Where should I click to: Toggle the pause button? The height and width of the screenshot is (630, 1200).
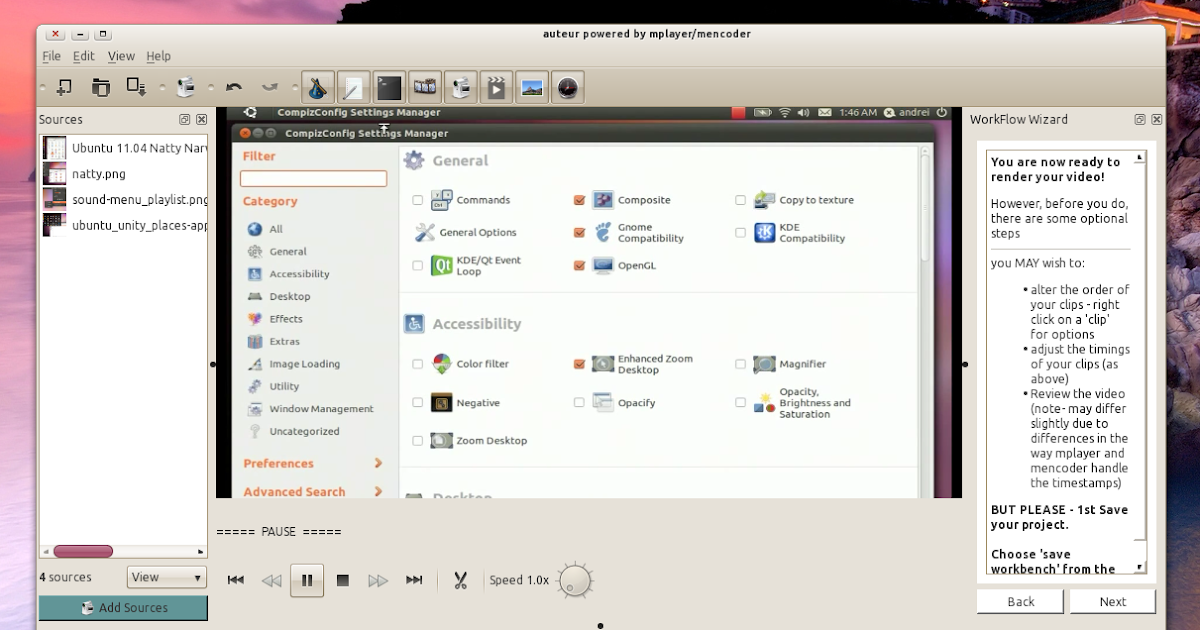[307, 580]
